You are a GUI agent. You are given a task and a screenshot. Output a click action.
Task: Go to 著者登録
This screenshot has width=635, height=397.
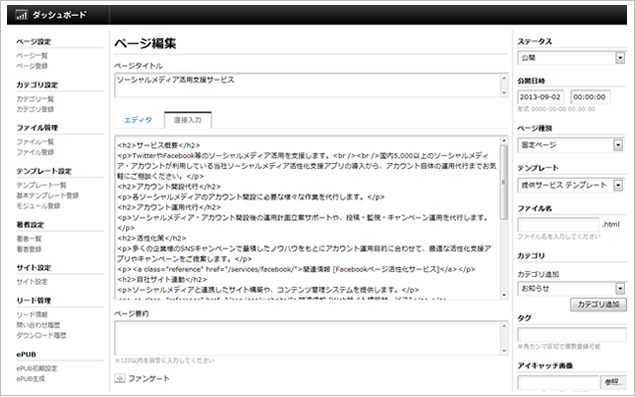[29, 249]
